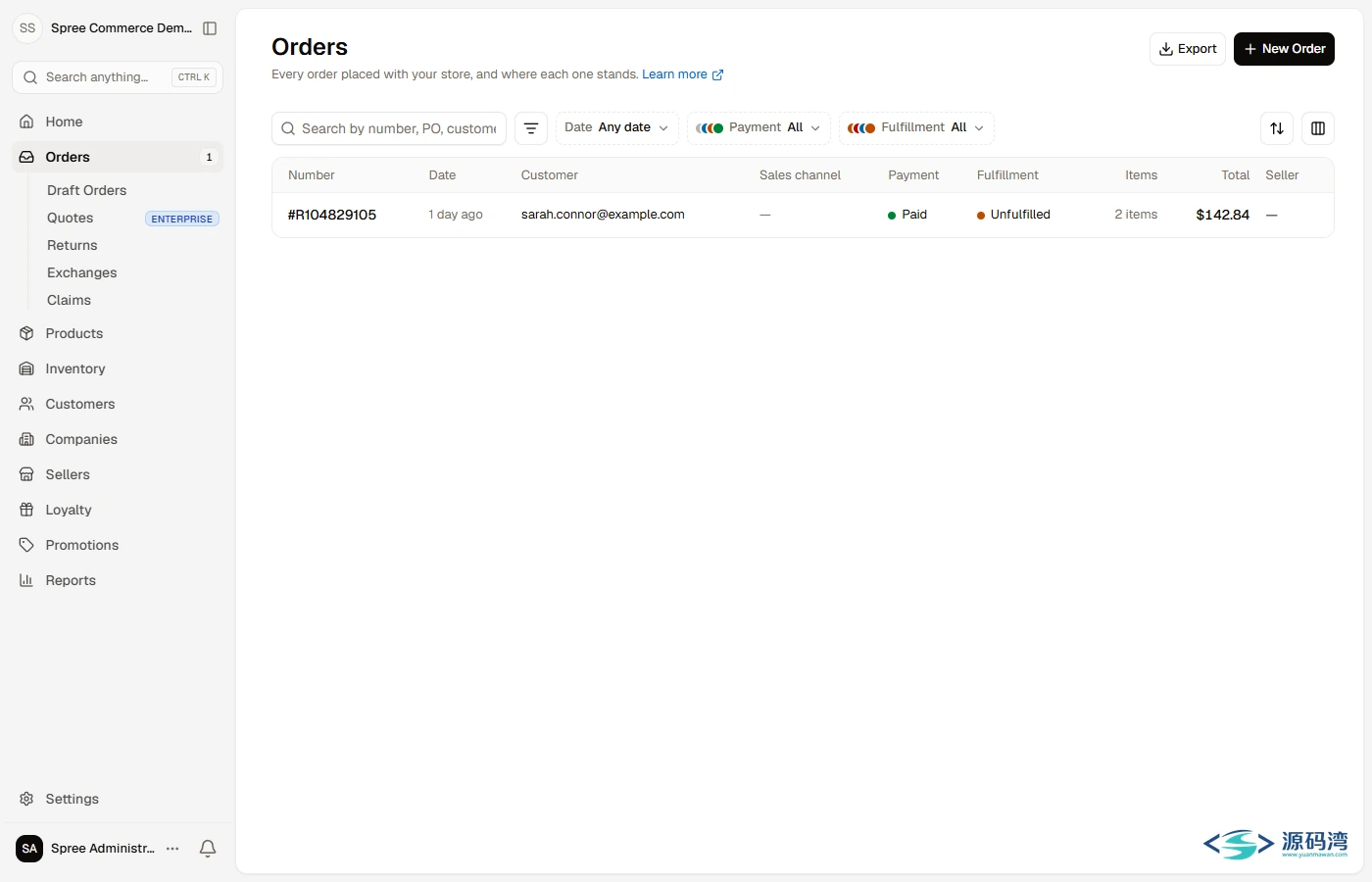Go to Quotes section
The height and width of the screenshot is (882, 1372).
point(71,218)
